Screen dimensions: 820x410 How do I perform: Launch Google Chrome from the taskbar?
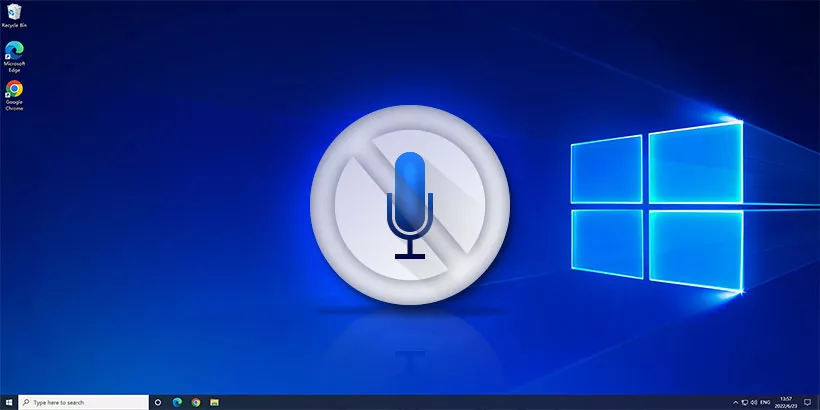(196, 402)
